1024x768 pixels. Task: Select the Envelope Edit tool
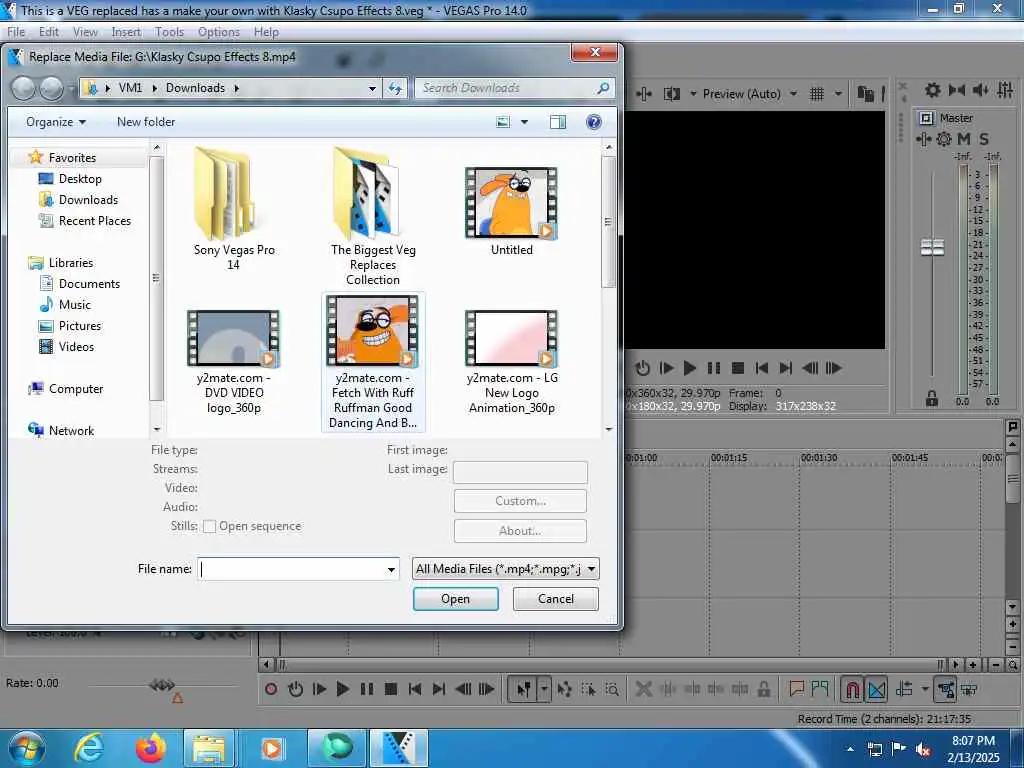565,689
